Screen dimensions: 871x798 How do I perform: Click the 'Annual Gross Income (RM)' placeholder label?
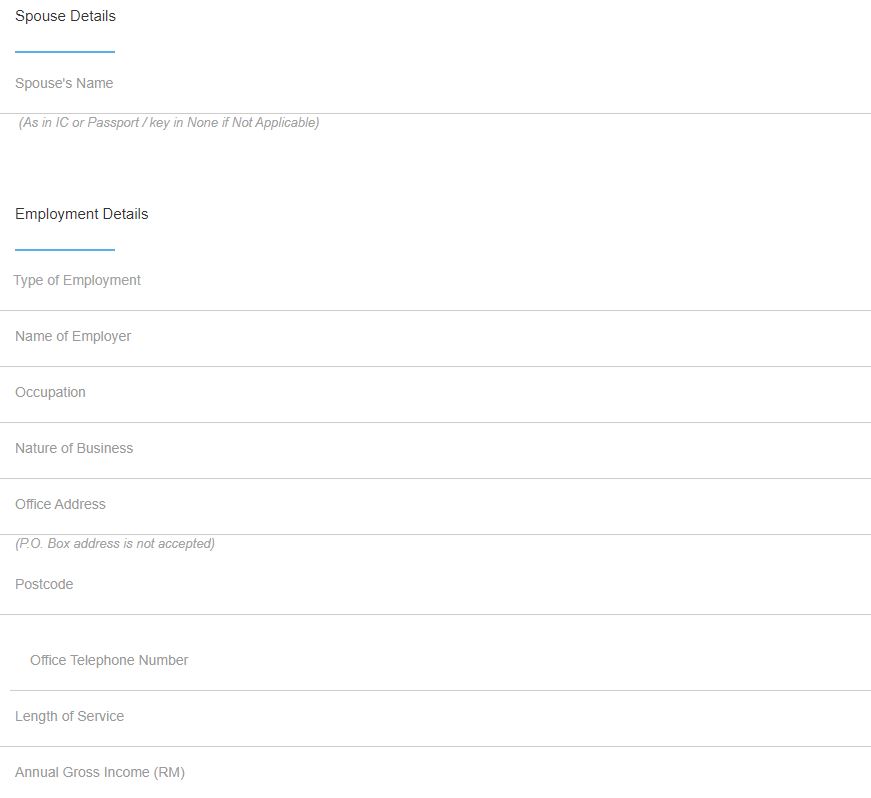[x=100, y=773]
